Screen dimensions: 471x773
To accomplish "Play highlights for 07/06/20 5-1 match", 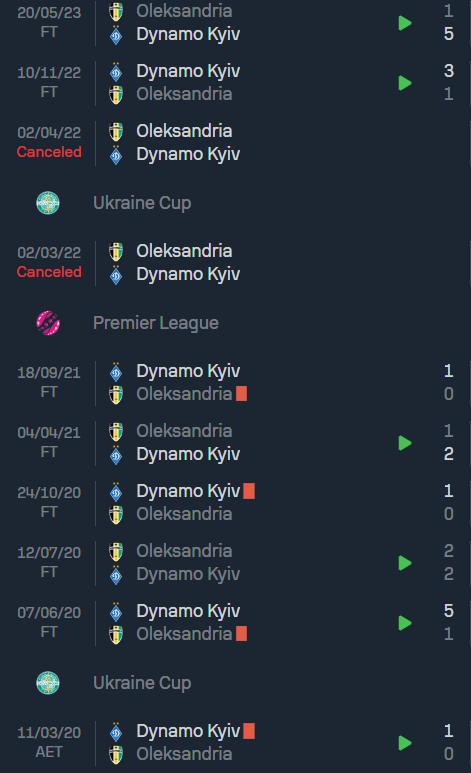I will (x=405, y=623).
